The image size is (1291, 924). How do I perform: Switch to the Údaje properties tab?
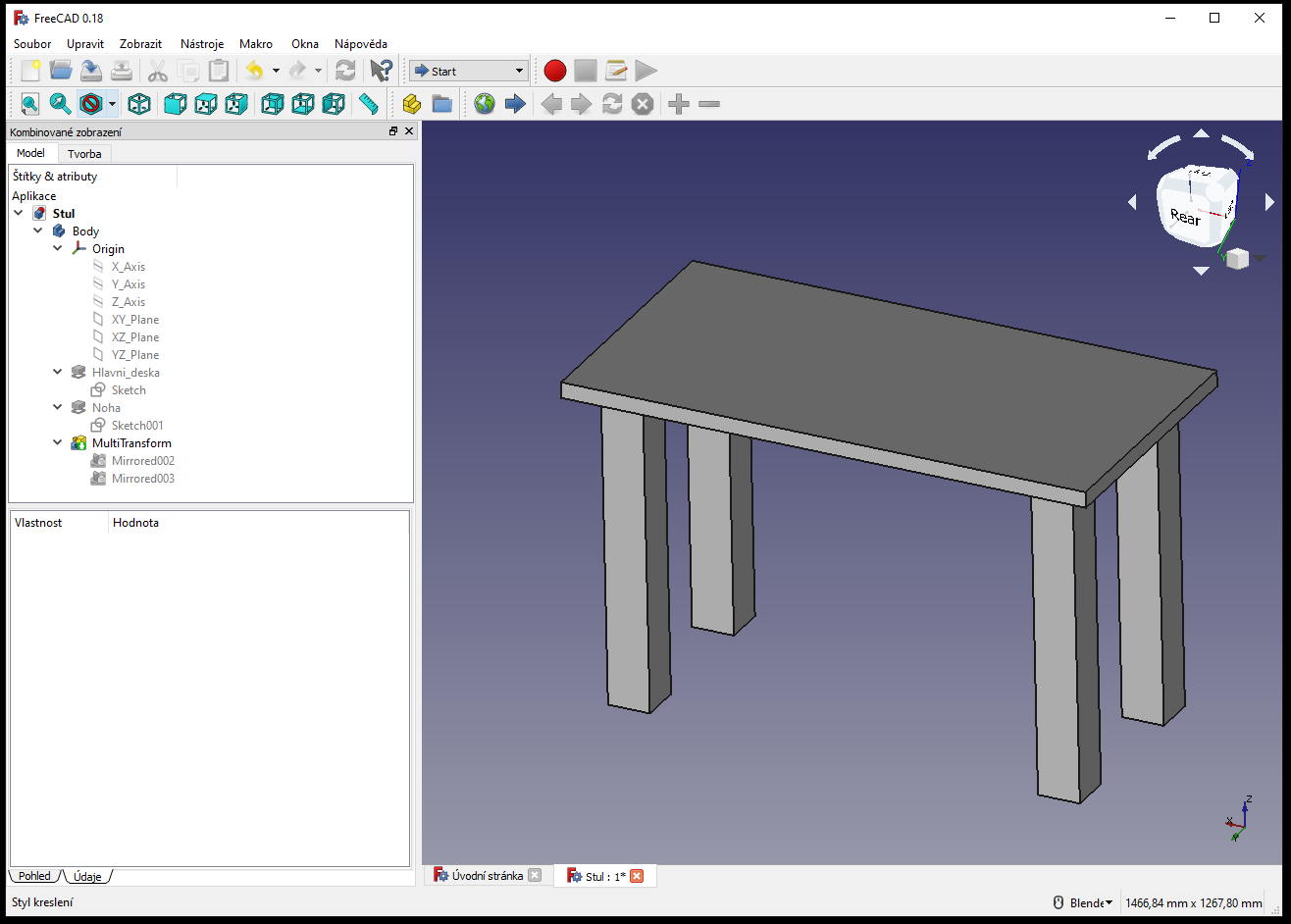pyautogui.click(x=87, y=876)
